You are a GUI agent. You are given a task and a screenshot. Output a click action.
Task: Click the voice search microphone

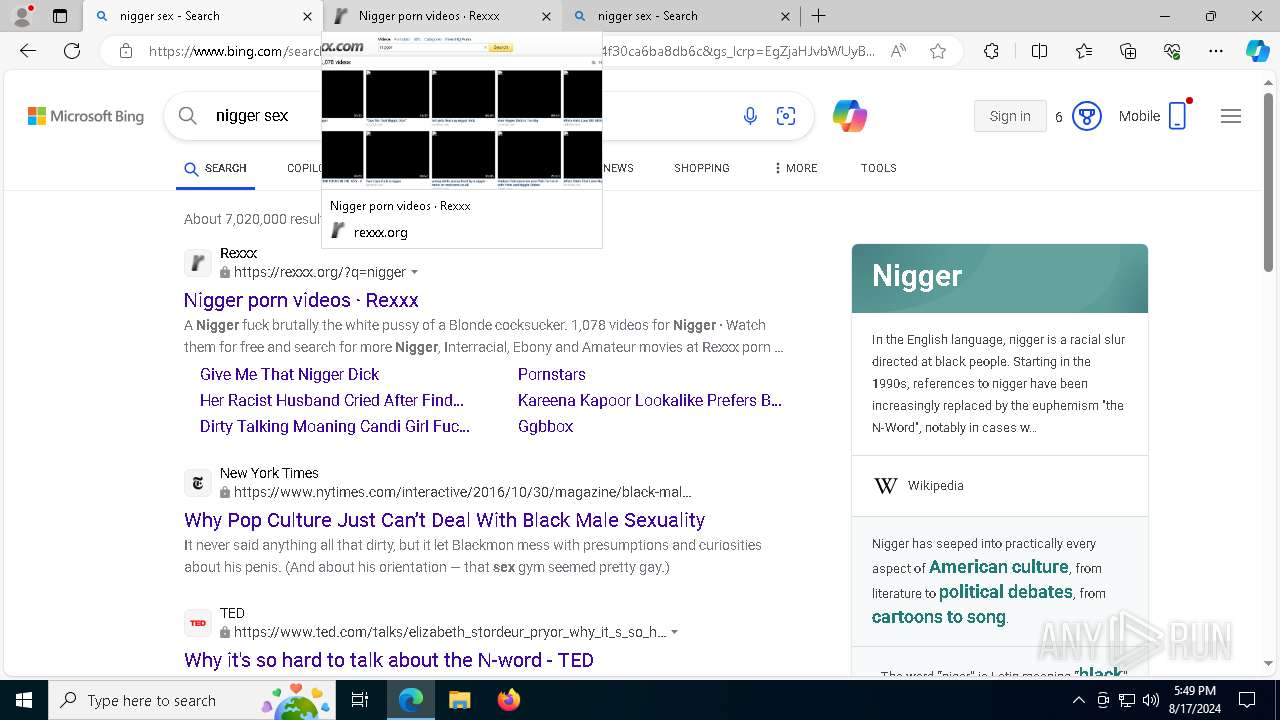tap(750, 116)
